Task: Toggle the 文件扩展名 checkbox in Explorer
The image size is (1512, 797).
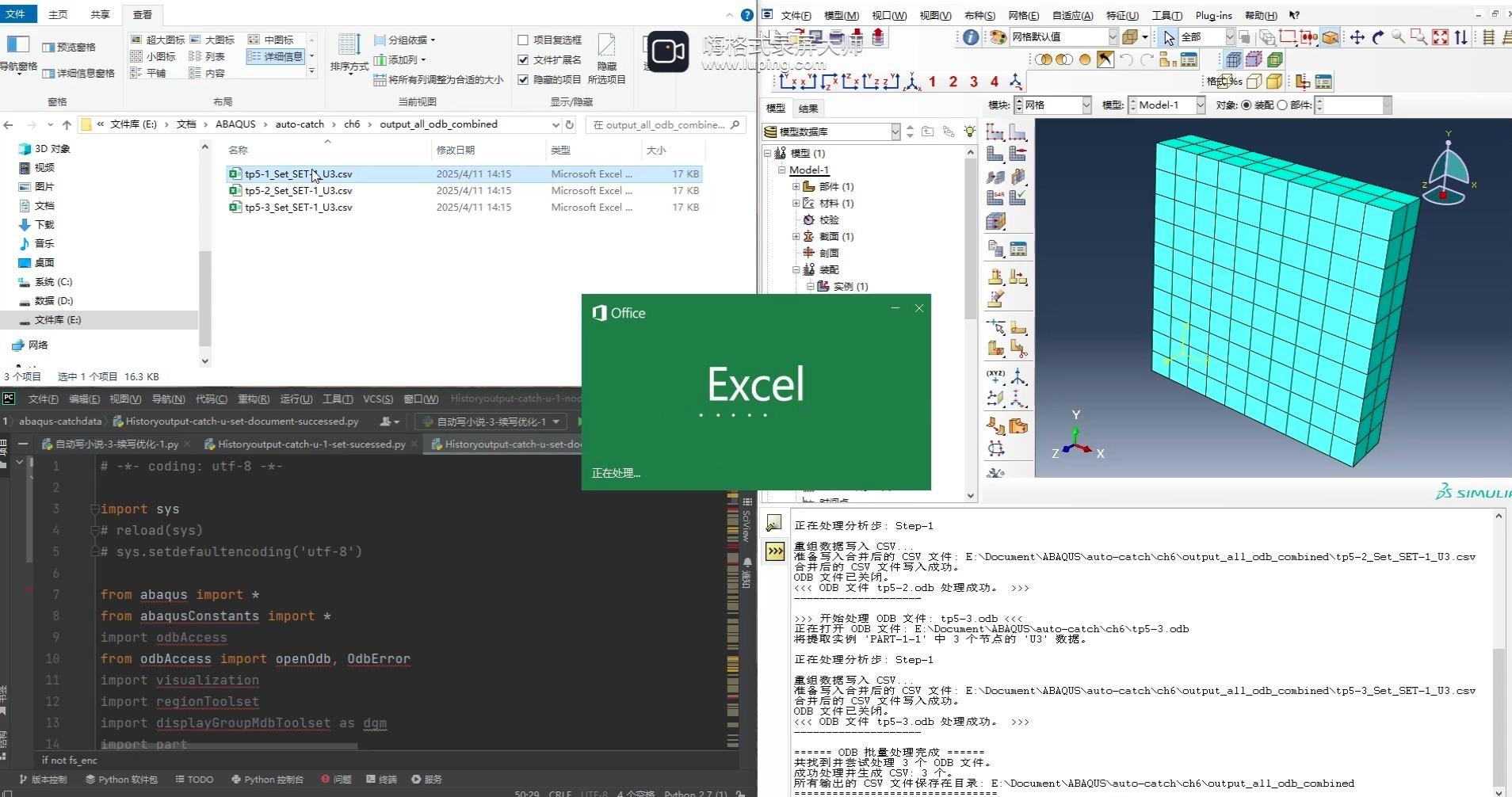Action: tap(524, 59)
